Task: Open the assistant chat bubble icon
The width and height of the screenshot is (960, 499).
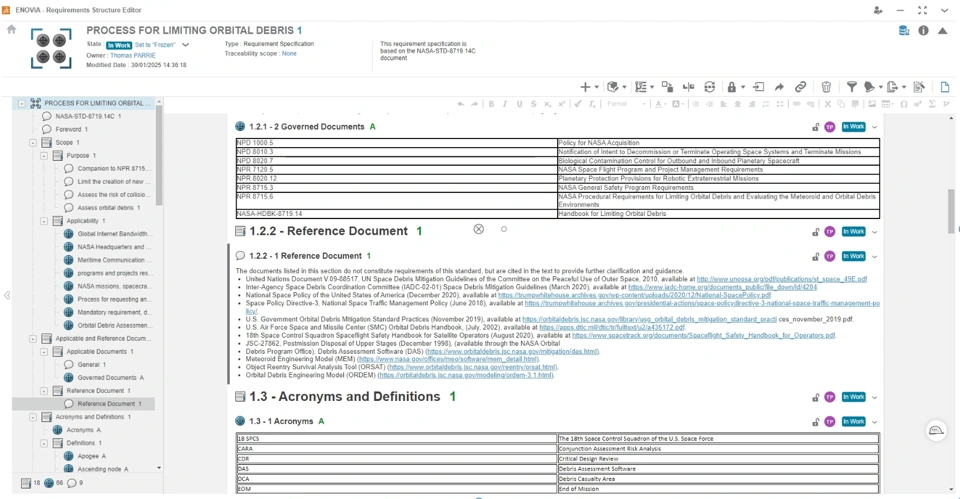Action: pyautogui.click(x=936, y=430)
